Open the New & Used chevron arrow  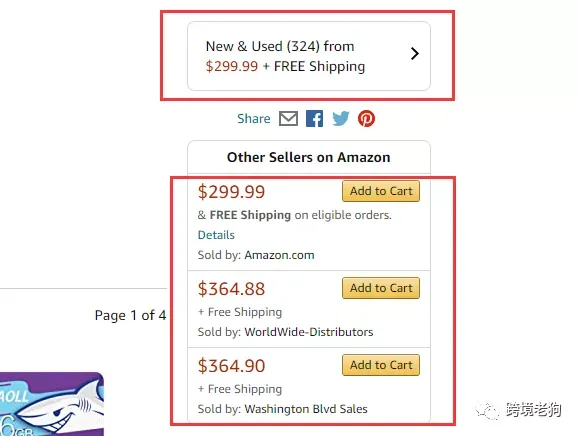[415, 54]
